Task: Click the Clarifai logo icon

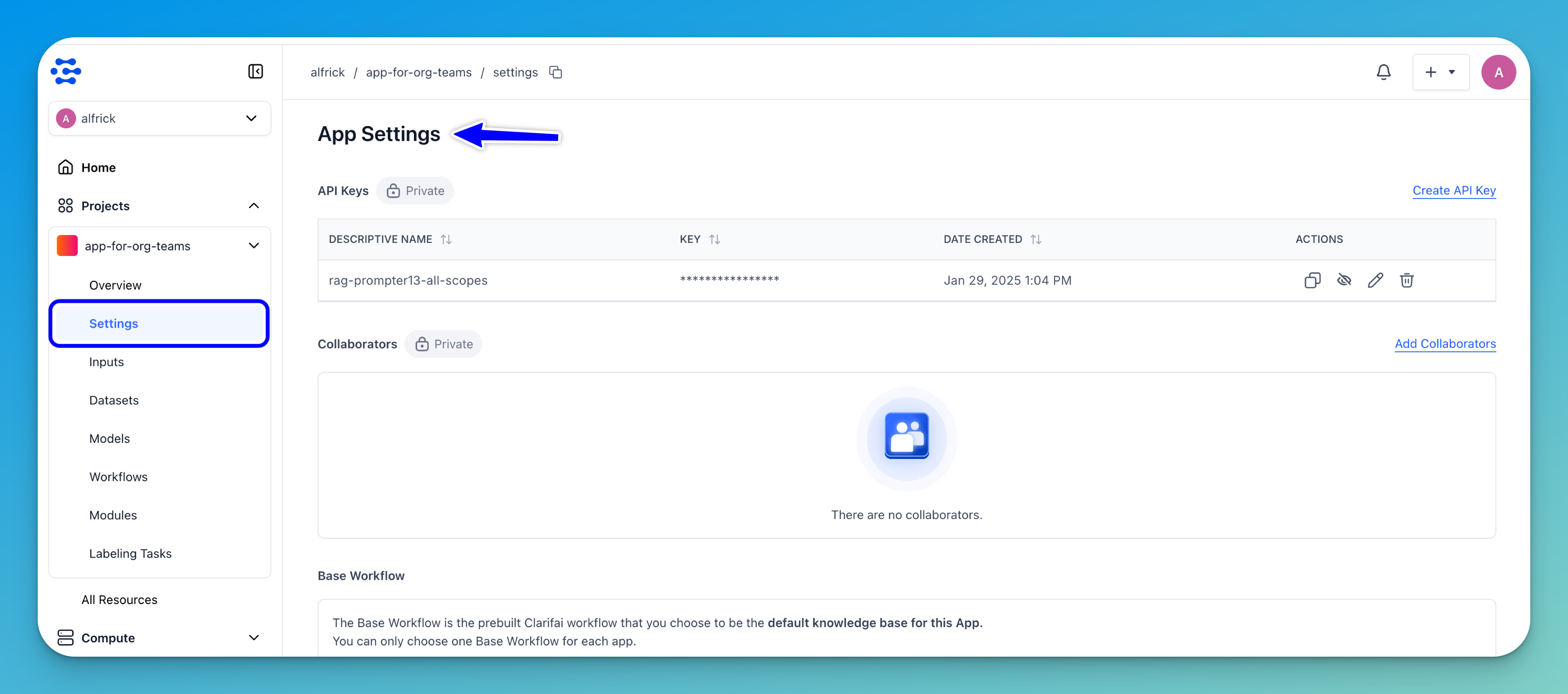Action: 66,71
